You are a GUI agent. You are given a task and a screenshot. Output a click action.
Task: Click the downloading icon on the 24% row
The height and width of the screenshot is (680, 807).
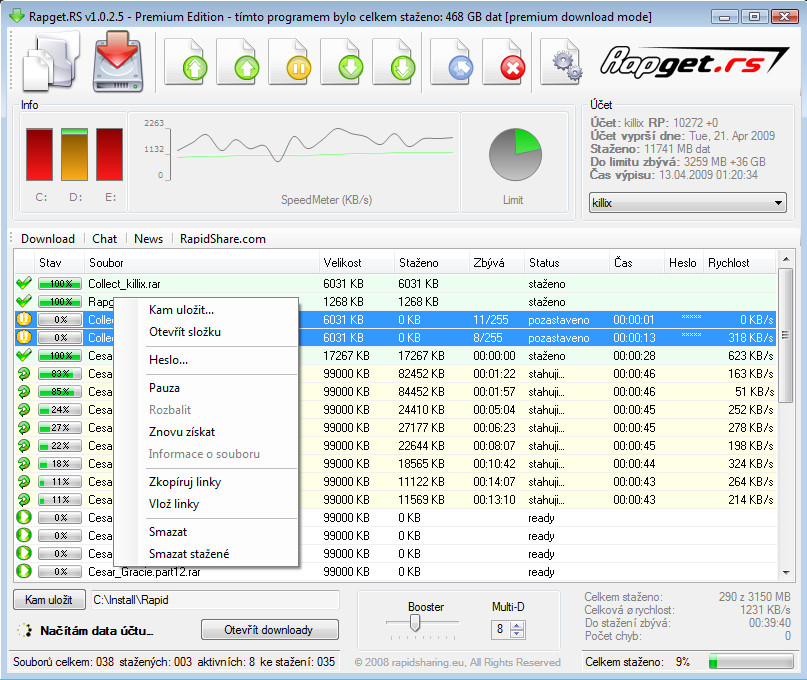24,409
